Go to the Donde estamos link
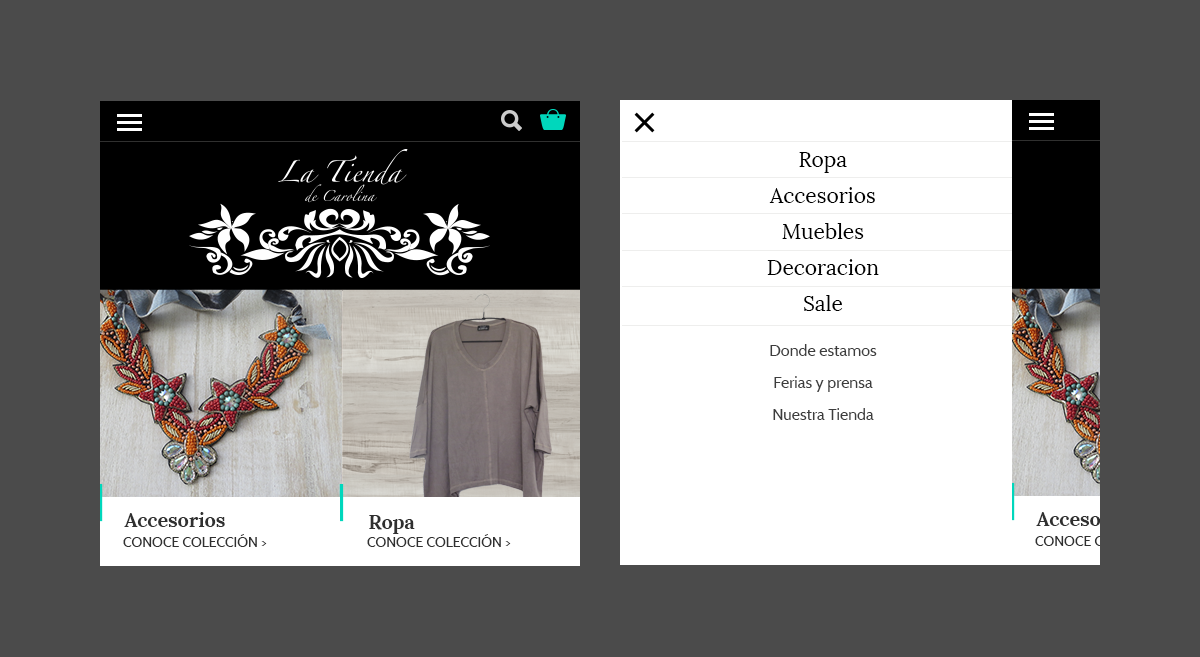The image size is (1200, 657). point(822,351)
